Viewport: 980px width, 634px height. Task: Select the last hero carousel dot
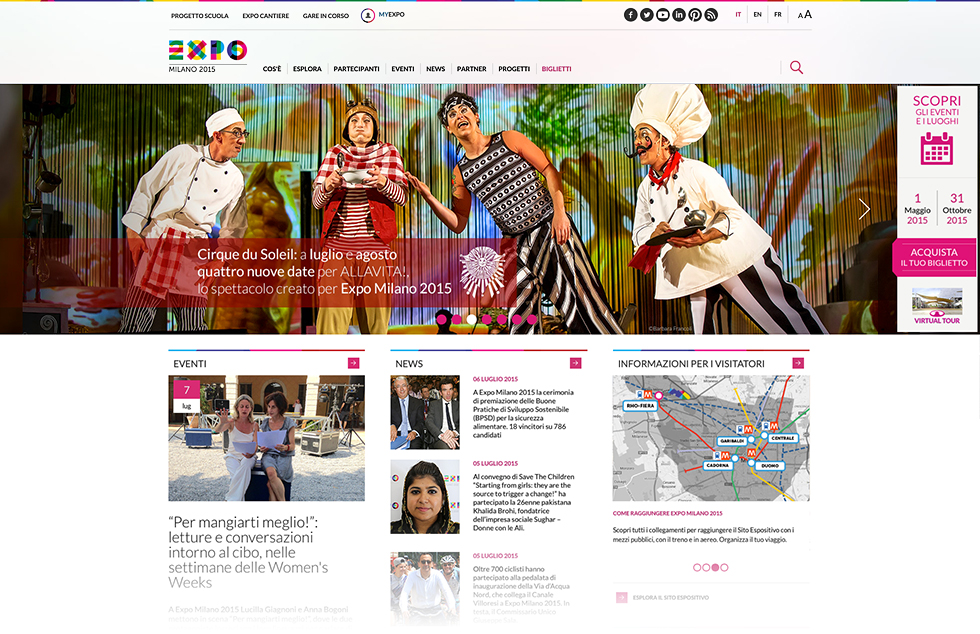tap(532, 320)
